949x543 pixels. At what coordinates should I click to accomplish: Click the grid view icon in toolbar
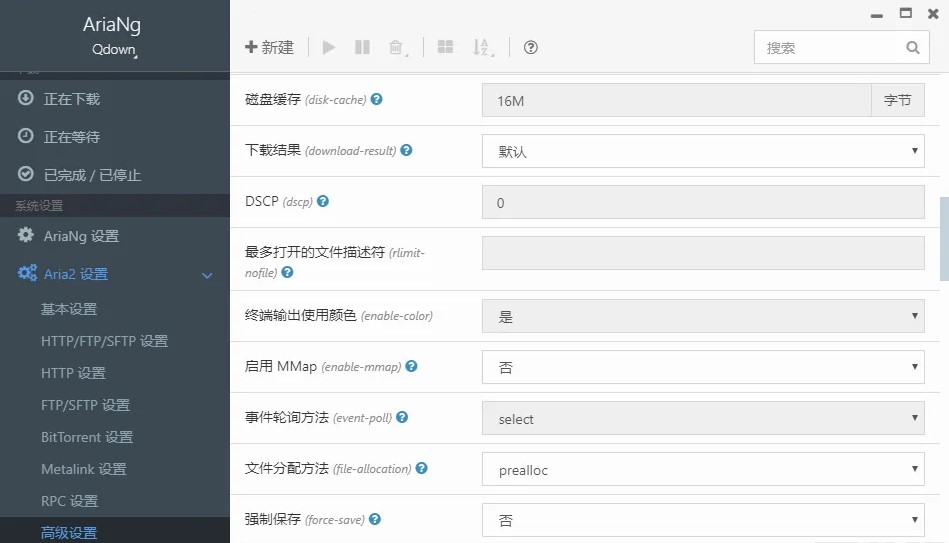[446, 47]
